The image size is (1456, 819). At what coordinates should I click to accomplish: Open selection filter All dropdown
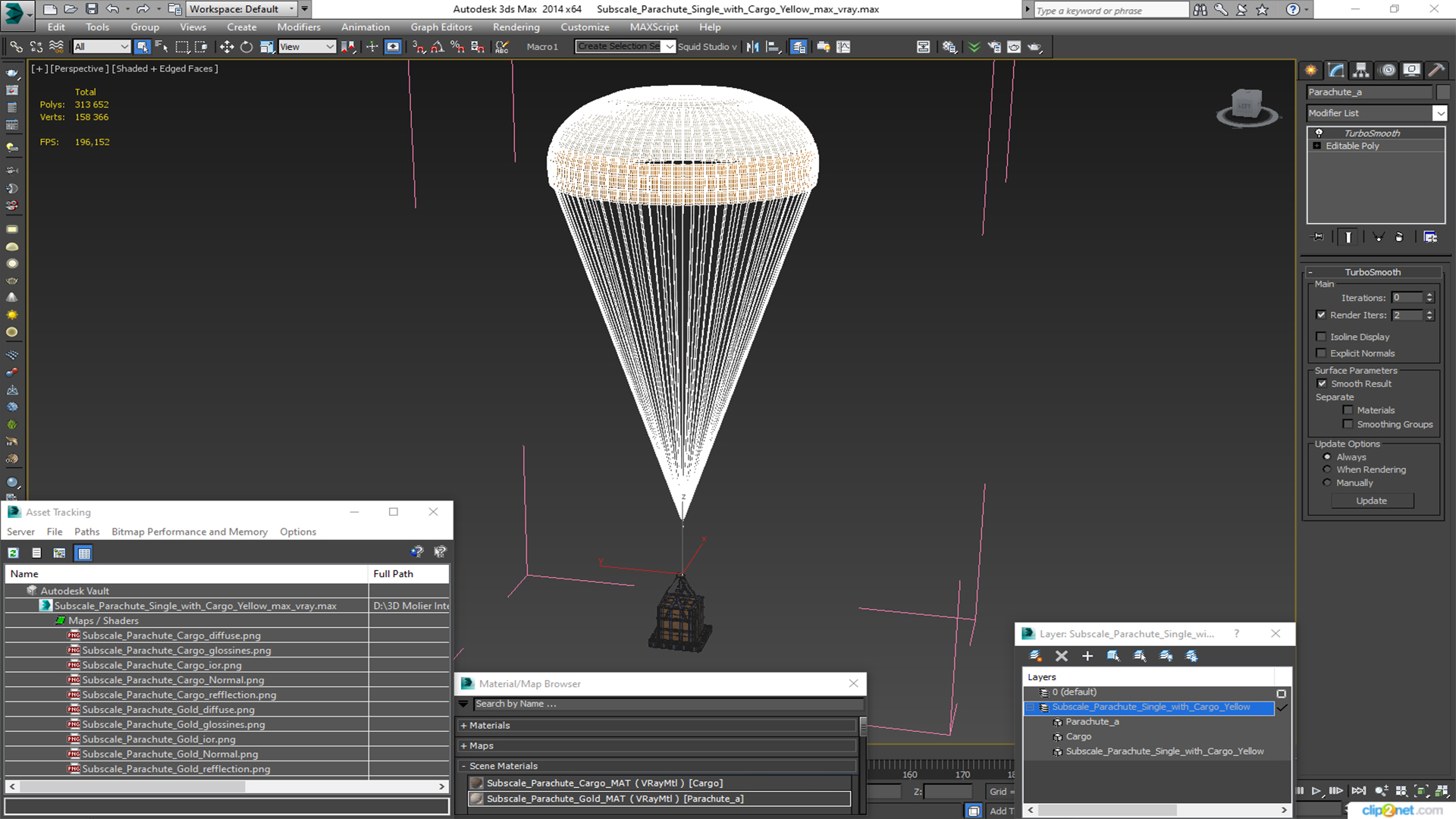click(x=102, y=47)
